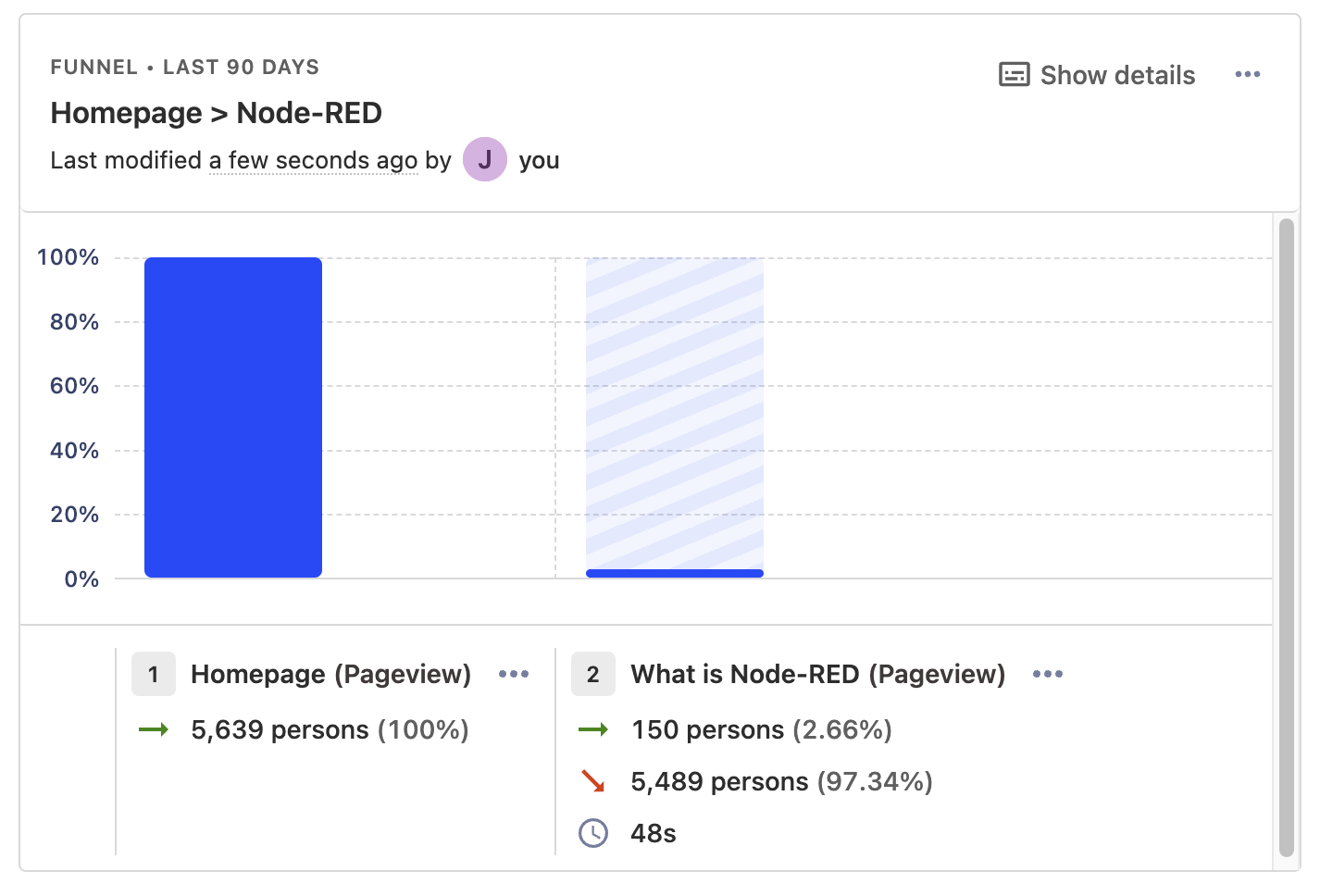Click the 5,639 persons (100%) count
Screen dimensions: 1320x896
(330, 729)
